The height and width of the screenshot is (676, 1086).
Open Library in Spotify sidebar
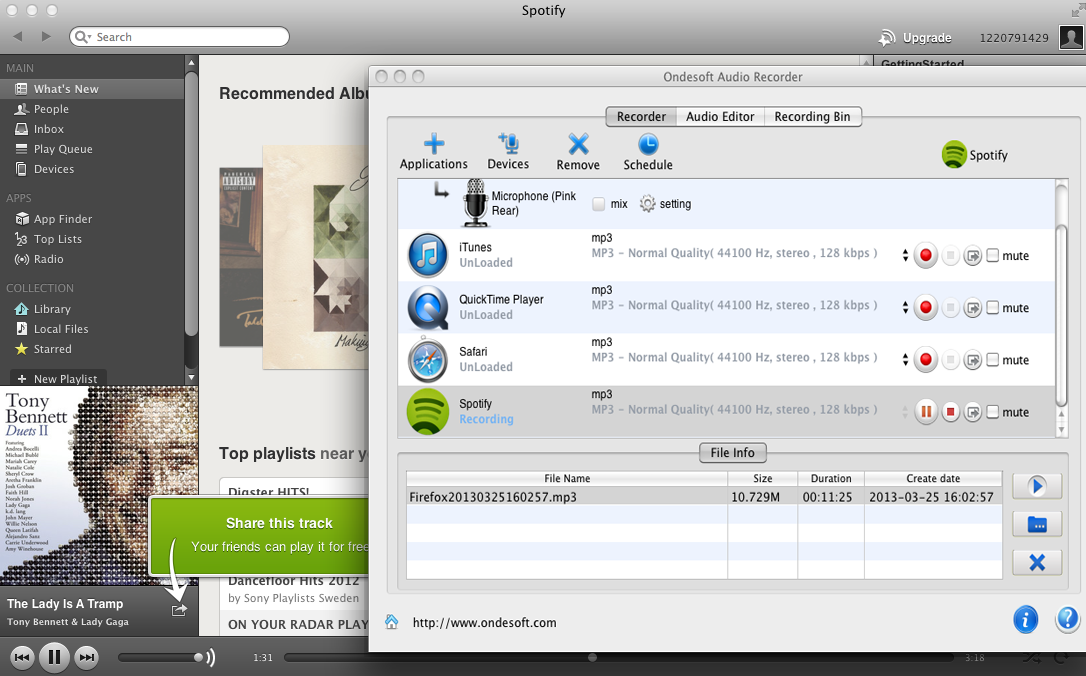coord(92,309)
